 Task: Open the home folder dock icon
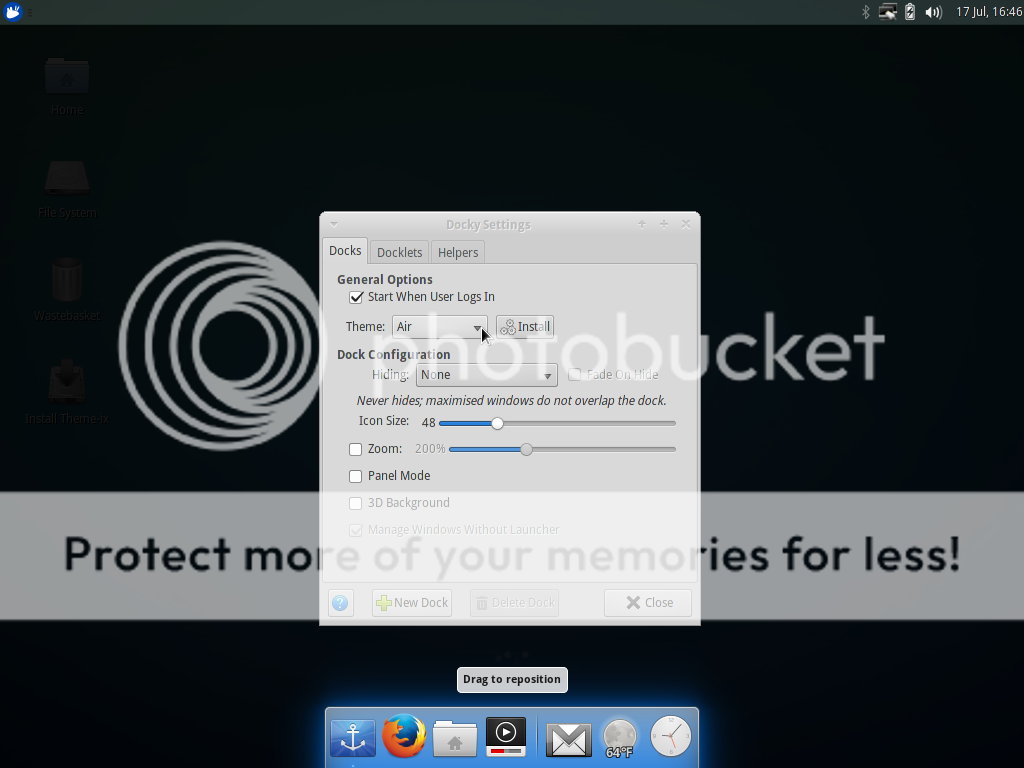(455, 738)
